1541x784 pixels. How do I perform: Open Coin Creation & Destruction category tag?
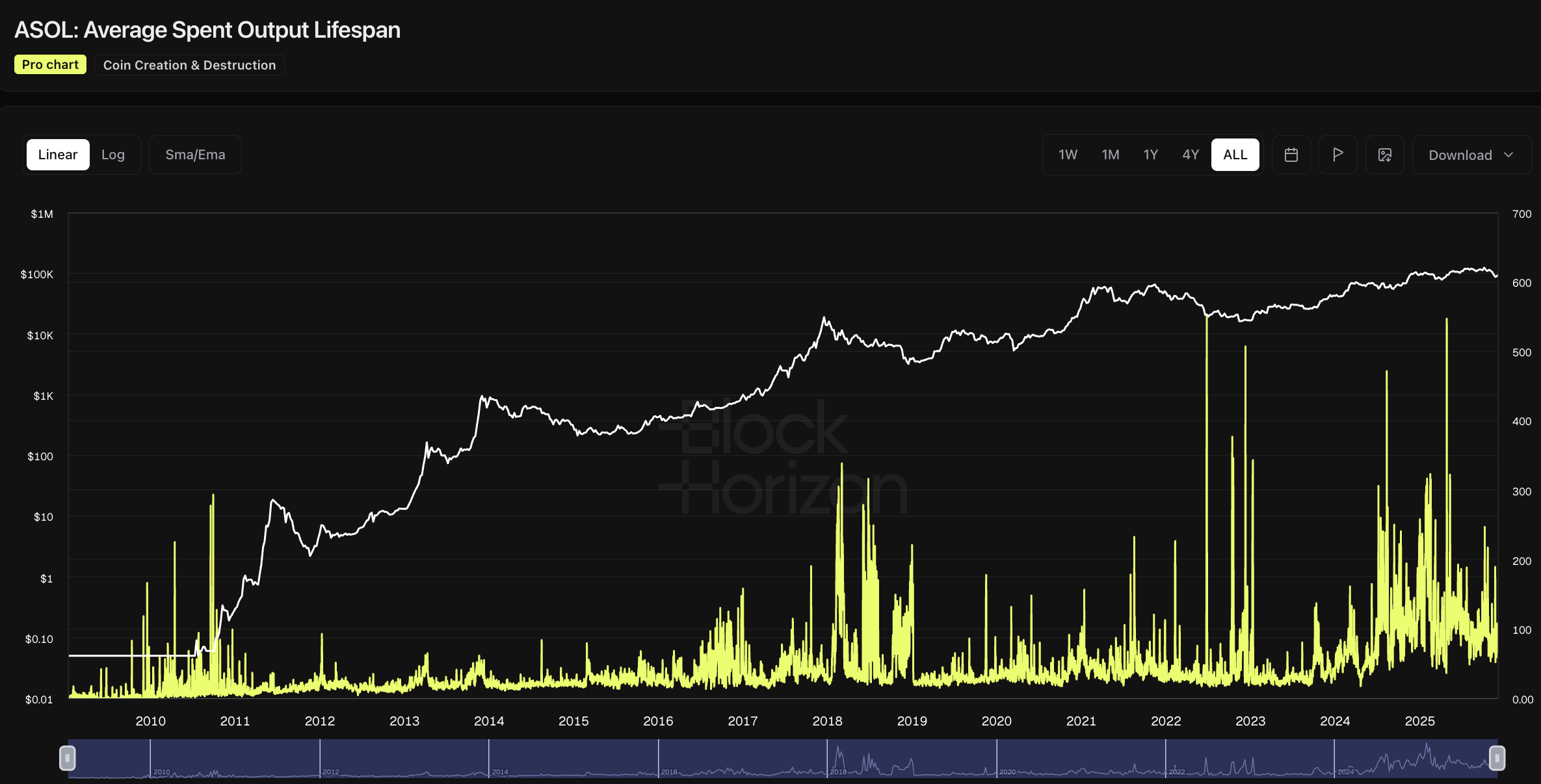(189, 65)
